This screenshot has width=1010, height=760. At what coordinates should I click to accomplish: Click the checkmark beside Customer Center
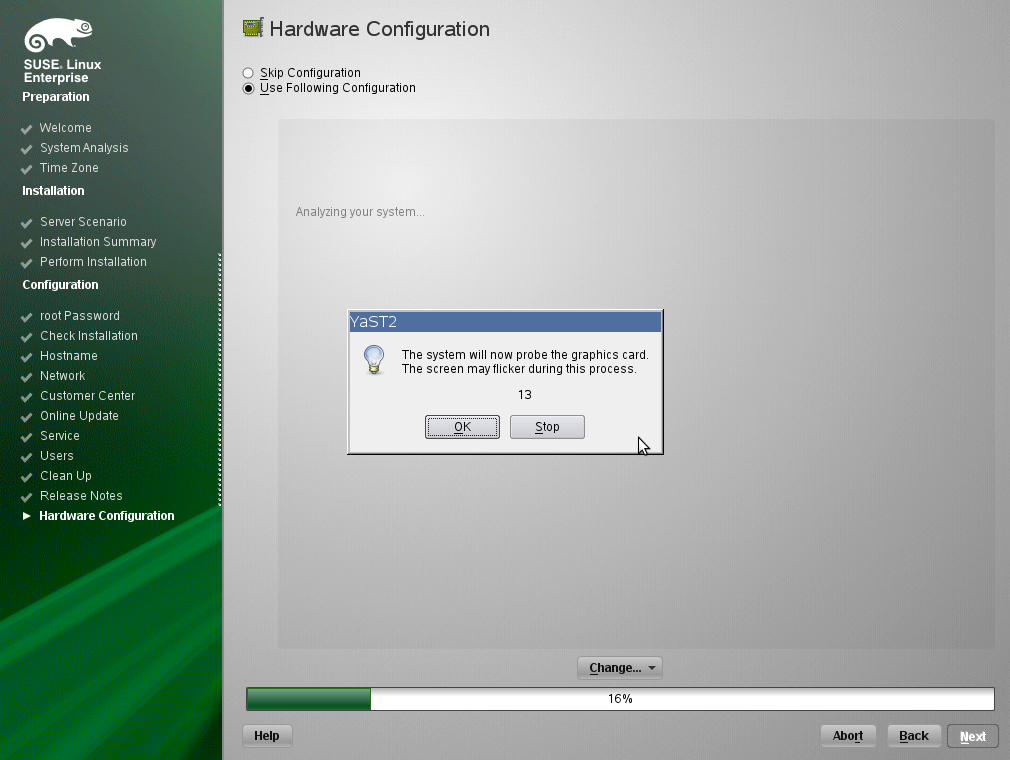(26, 397)
